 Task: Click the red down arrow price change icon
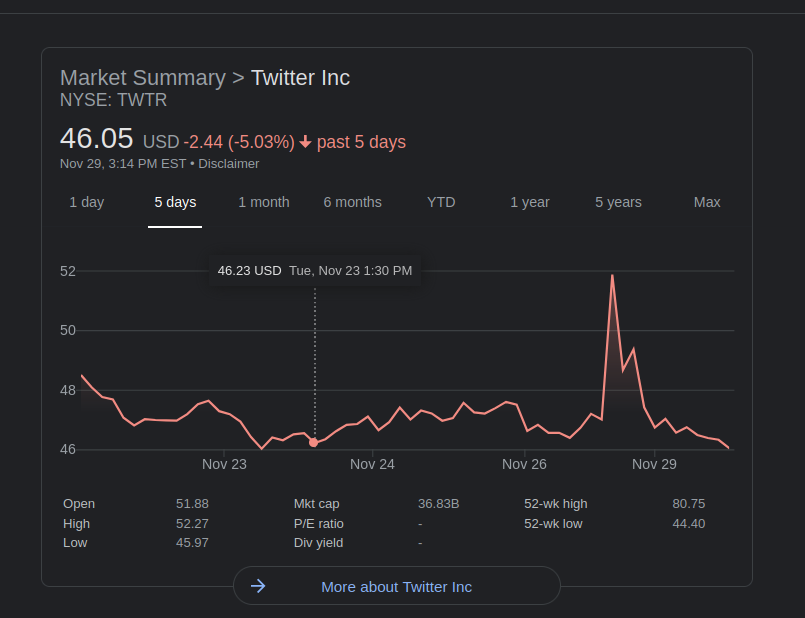(305, 142)
